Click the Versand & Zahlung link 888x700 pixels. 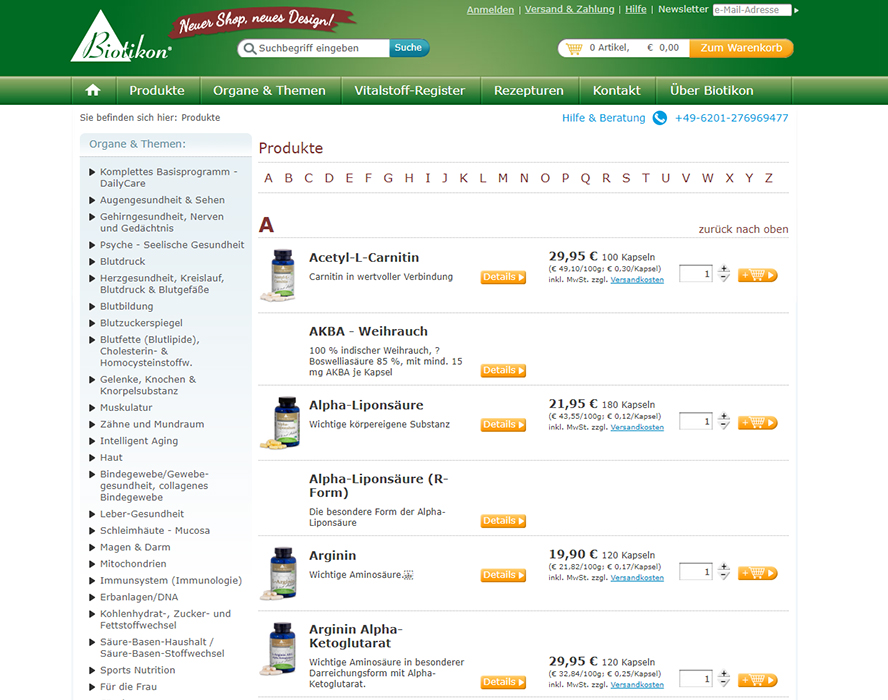pos(569,9)
